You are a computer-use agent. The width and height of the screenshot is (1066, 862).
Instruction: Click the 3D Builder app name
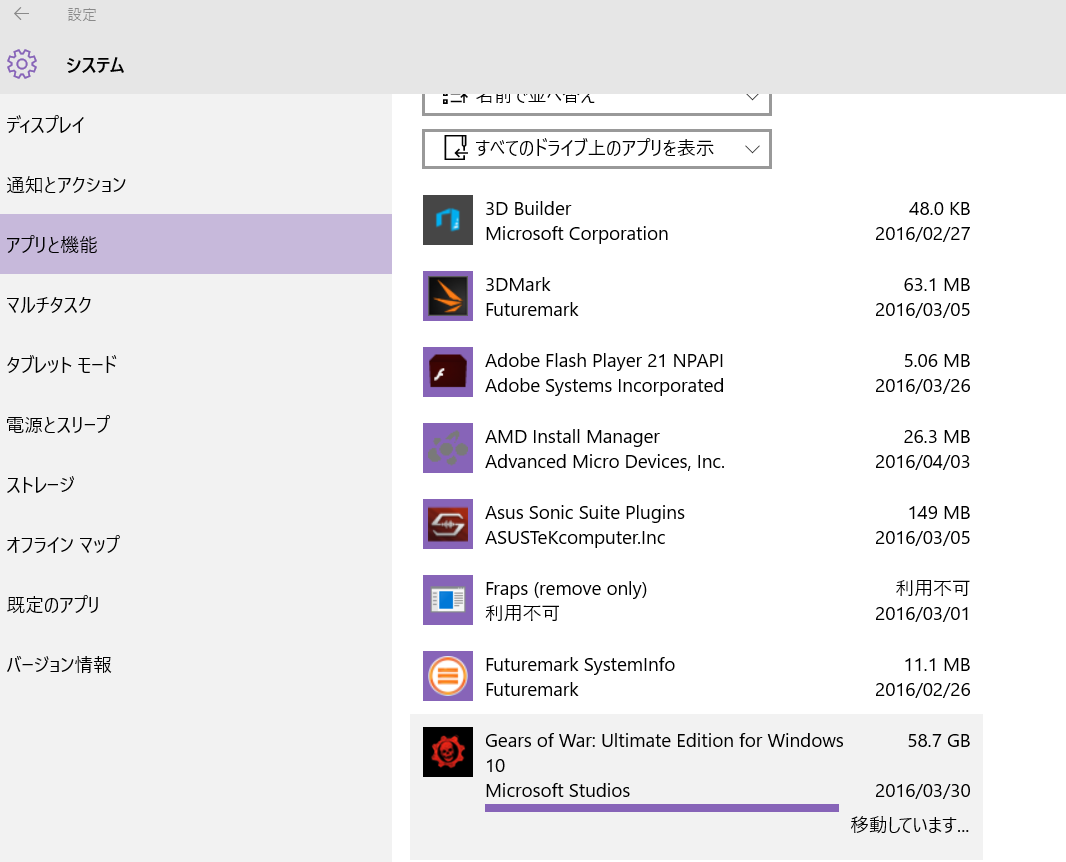[x=528, y=209]
